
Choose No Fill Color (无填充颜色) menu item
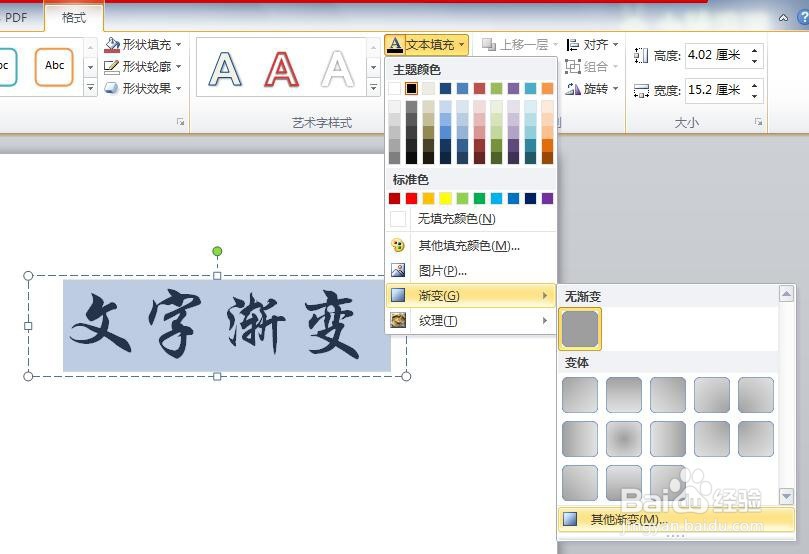(x=471, y=219)
